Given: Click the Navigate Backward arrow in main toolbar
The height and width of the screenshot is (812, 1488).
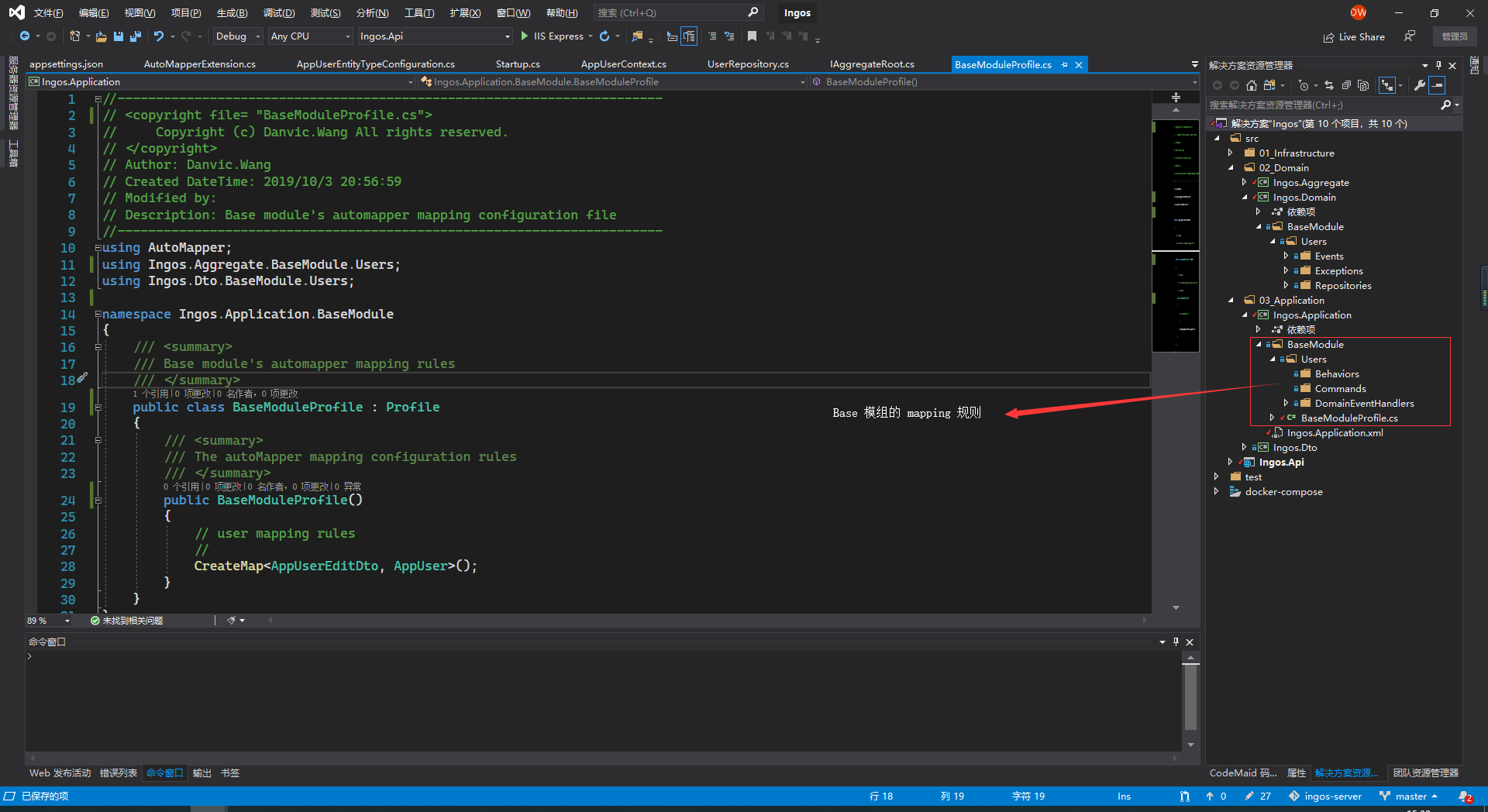Looking at the screenshot, I should [x=25, y=36].
